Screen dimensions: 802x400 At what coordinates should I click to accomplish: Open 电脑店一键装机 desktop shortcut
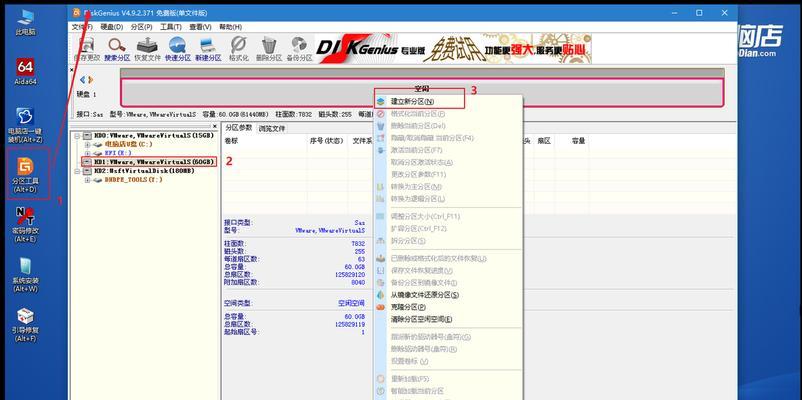pos(26,125)
